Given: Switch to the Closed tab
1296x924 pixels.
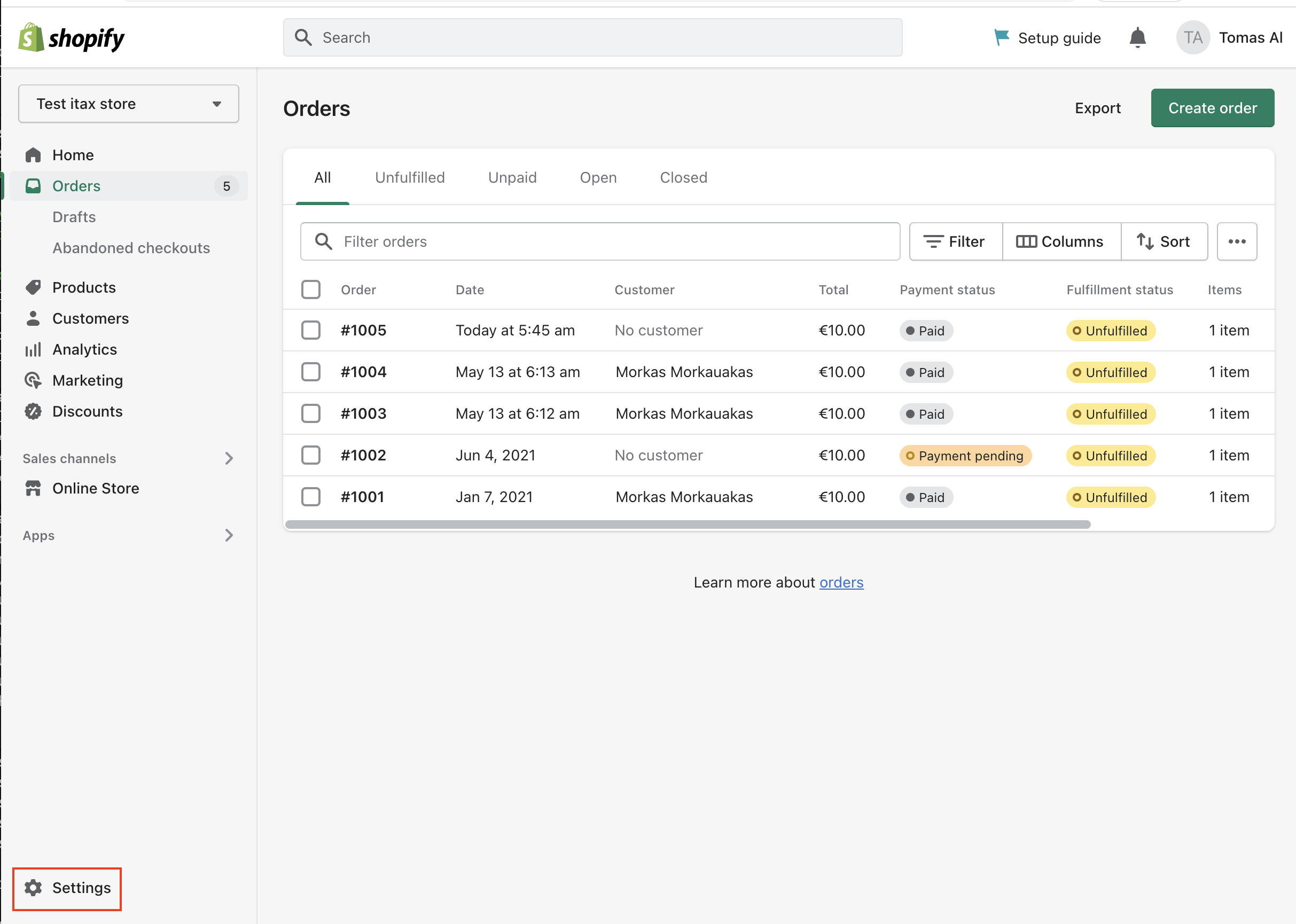Looking at the screenshot, I should pos(683,177).
